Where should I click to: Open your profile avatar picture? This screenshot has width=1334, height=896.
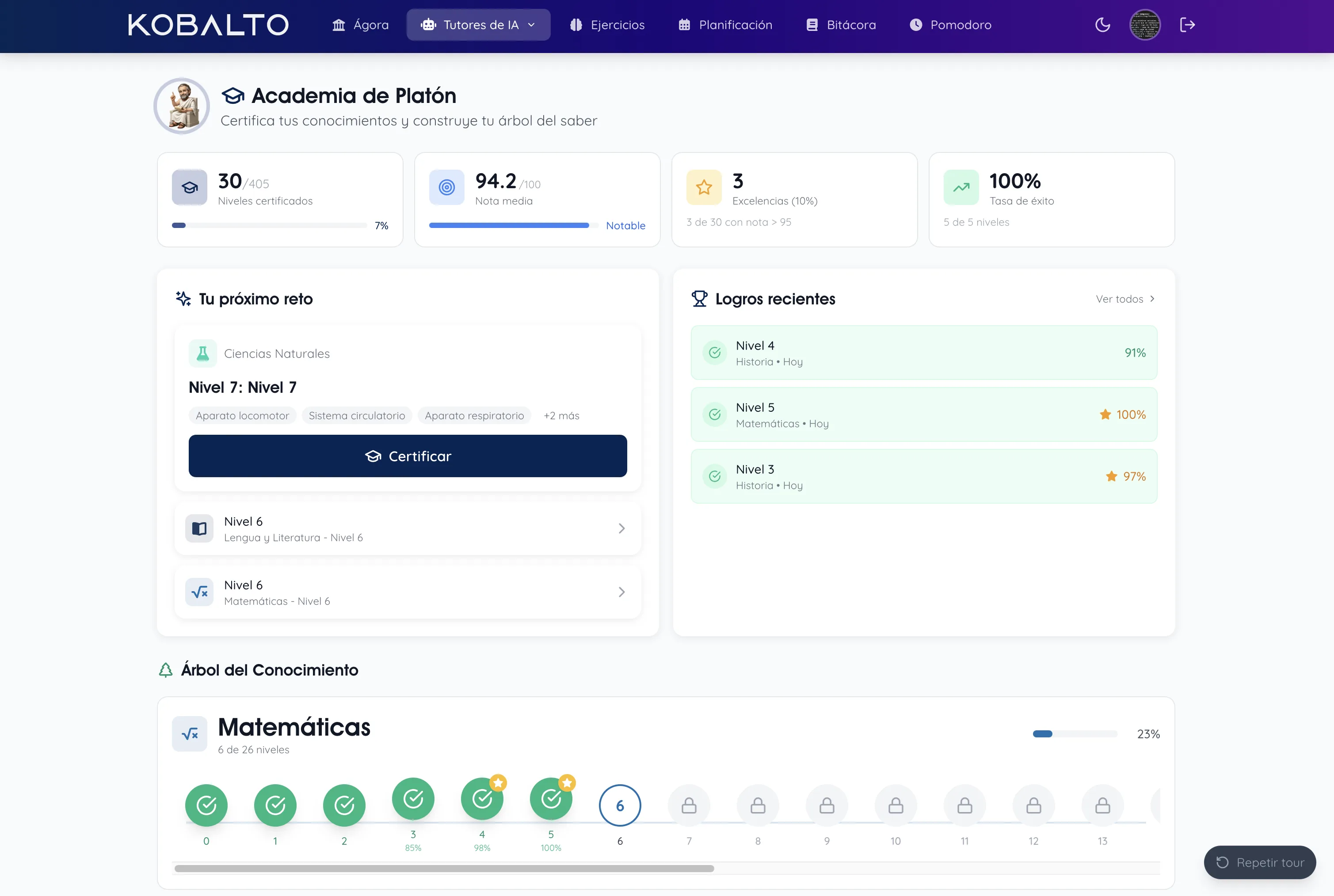(x=1145, y=25)
